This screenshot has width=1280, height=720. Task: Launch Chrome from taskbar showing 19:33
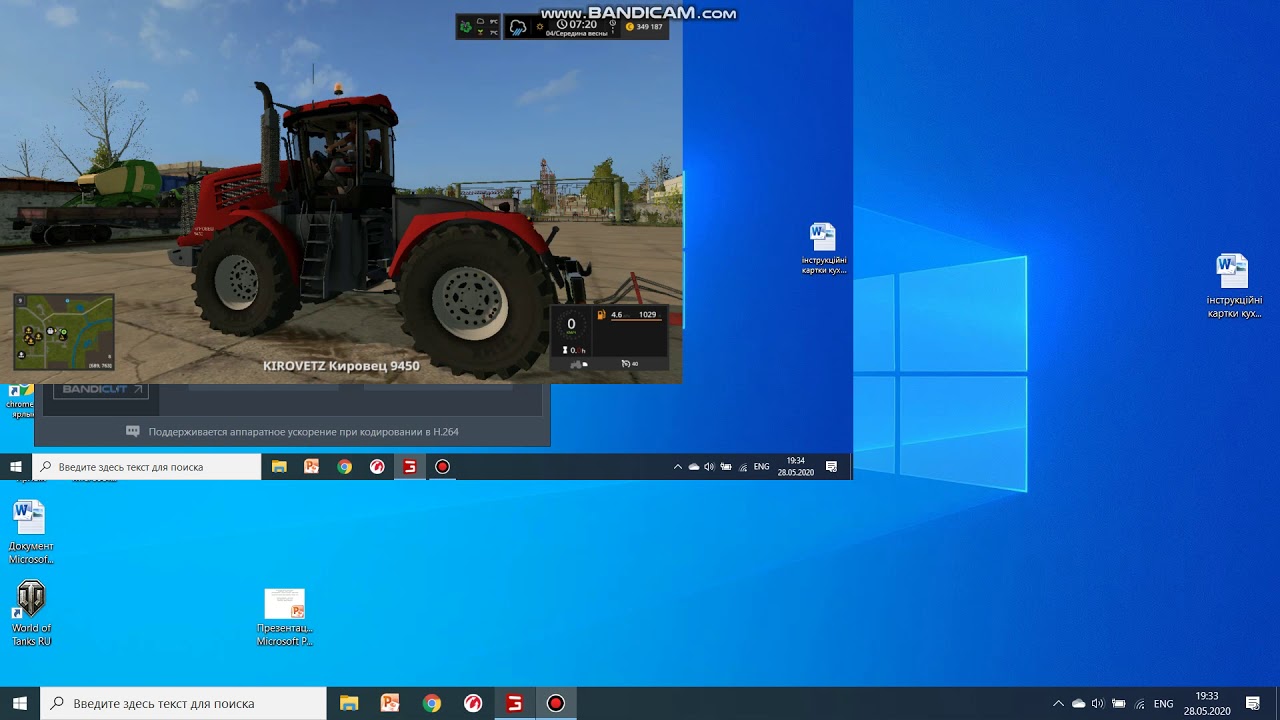(x=431, y=704)
